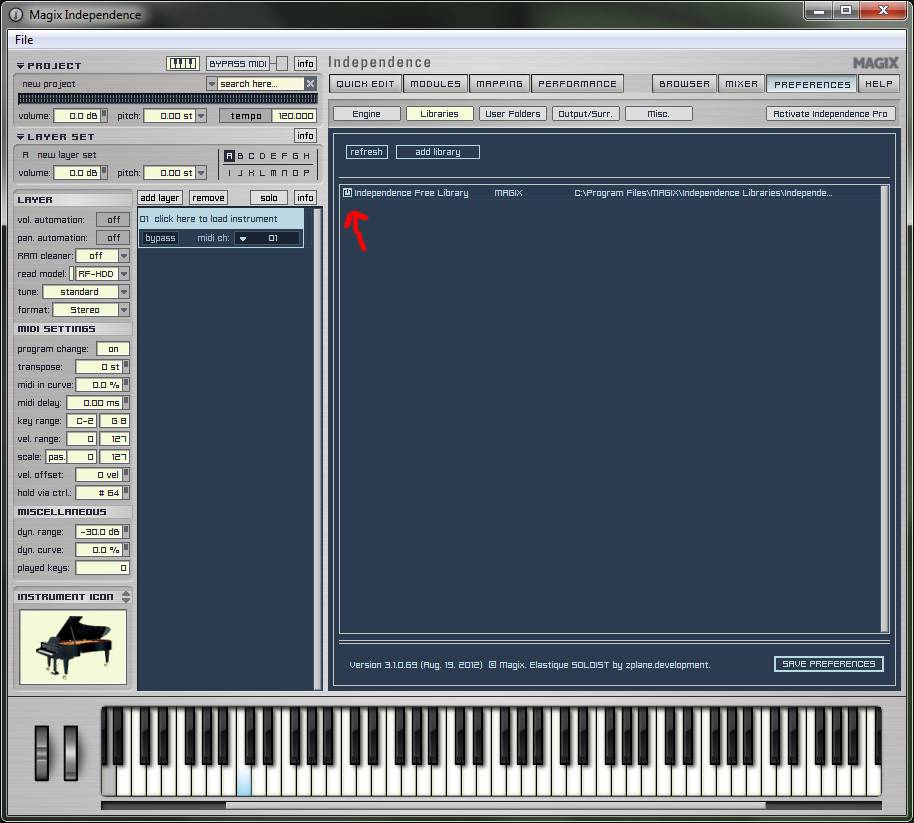Switch to the Mixer tab
The width and height of the screenshot is (914, 823).
pos(741,84)
